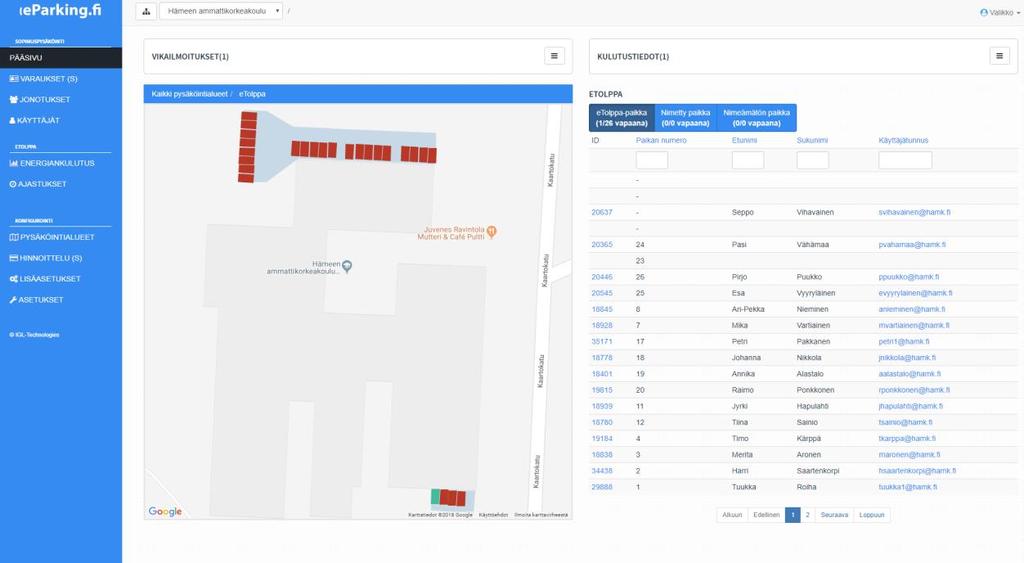The width and height of the screenshot is (1024, 563).
Task: Focus the Paikan numero filter field
Action: (652, 160)
